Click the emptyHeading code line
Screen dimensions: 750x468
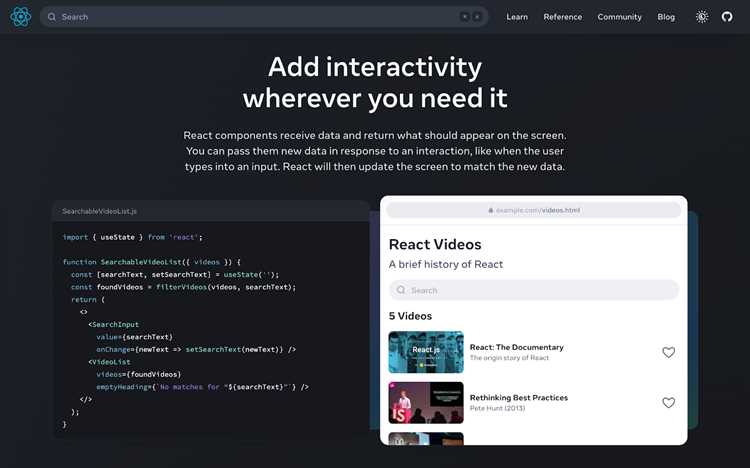(x=202, y=387)
